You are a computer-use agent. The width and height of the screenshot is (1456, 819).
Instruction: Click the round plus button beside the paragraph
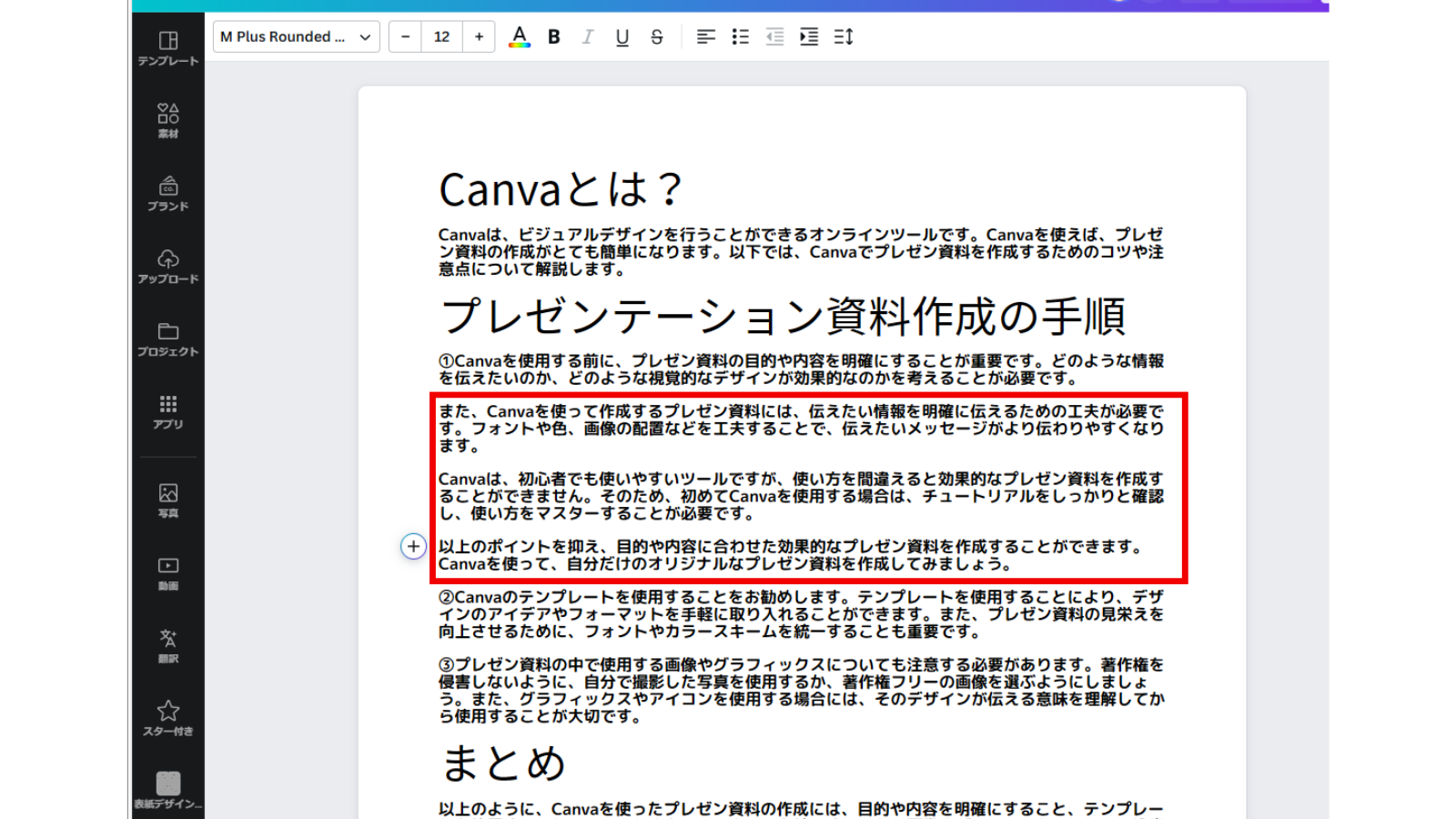(x=413, y=546)
